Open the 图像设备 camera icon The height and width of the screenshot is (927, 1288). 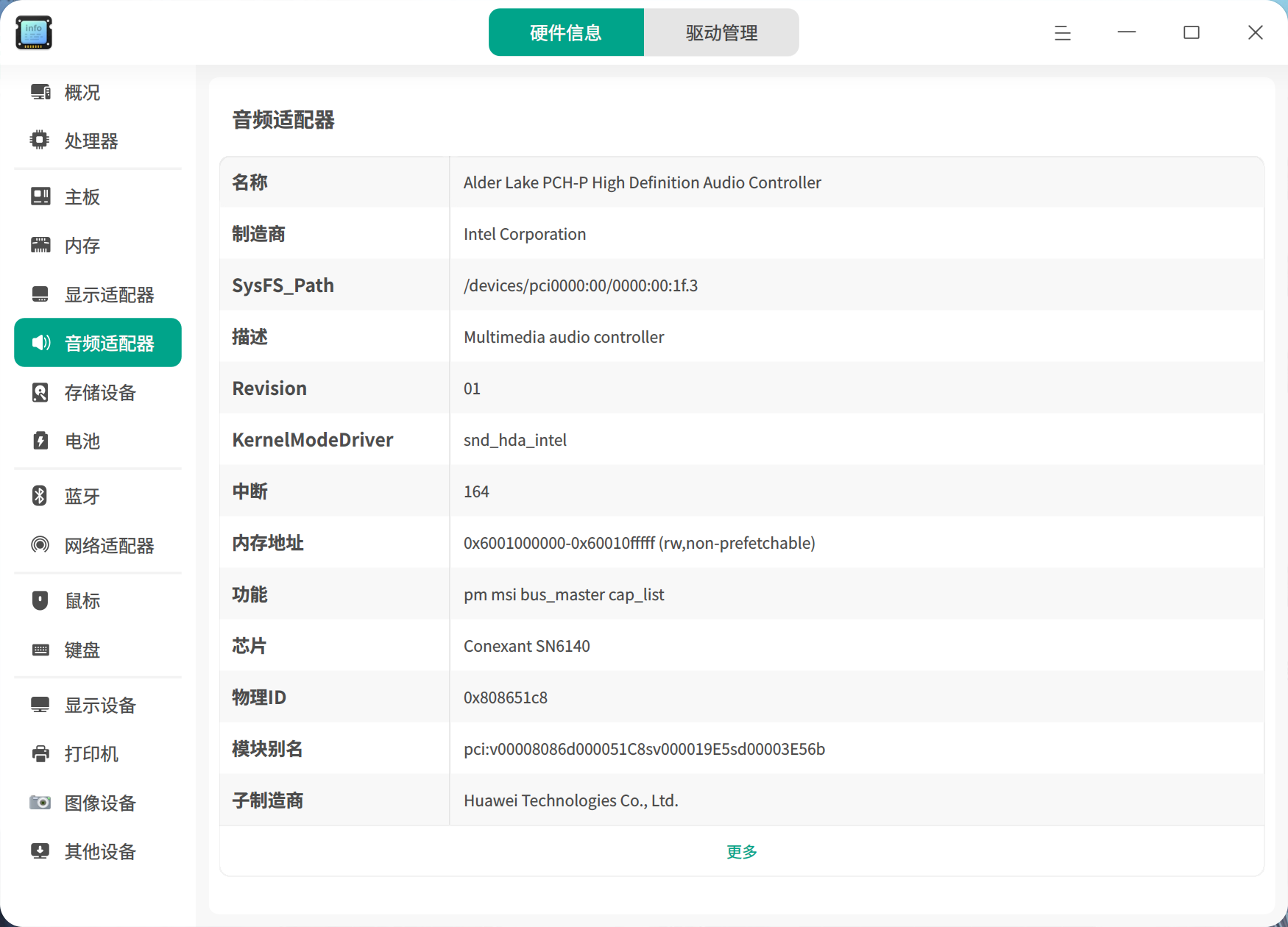[x=40, y=802]
